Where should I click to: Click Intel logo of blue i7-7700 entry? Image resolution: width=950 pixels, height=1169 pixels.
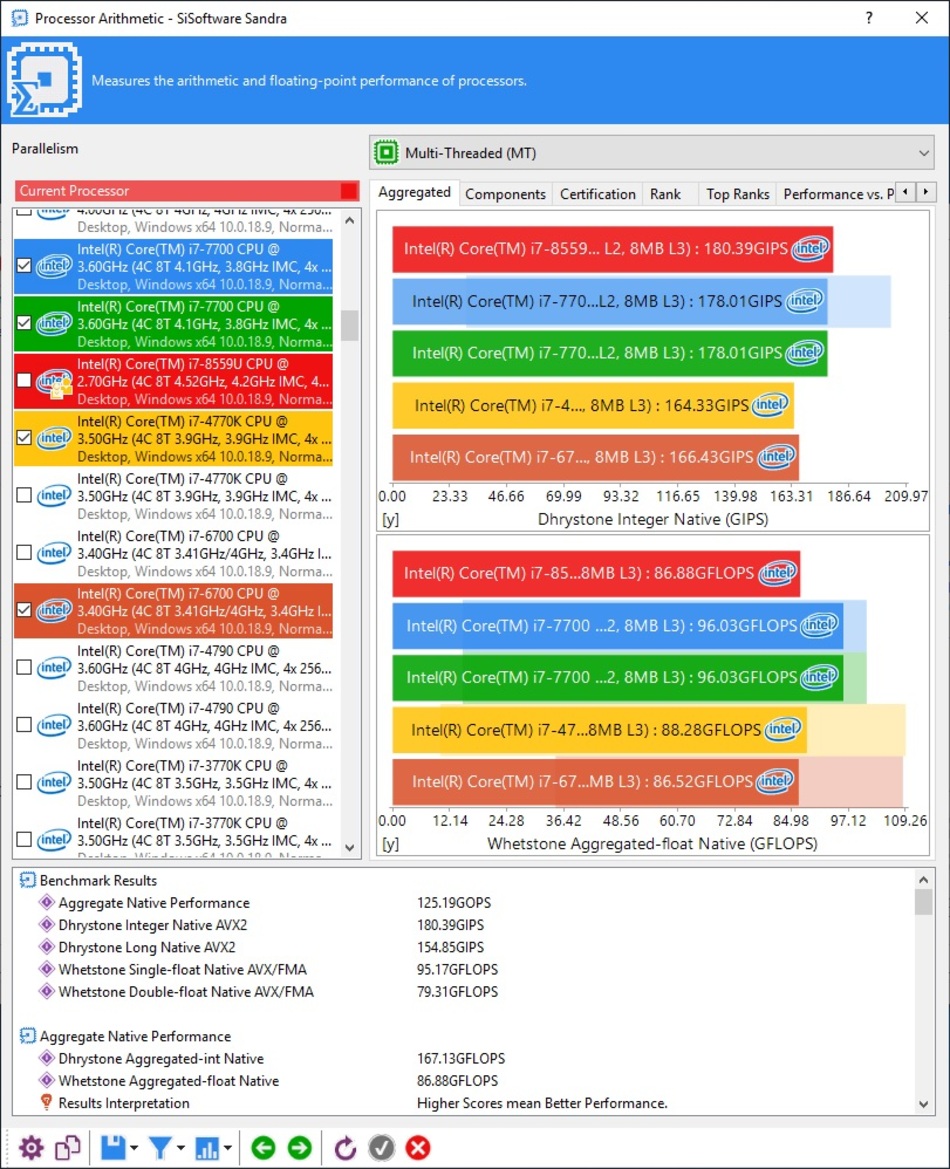click(54, 265)
